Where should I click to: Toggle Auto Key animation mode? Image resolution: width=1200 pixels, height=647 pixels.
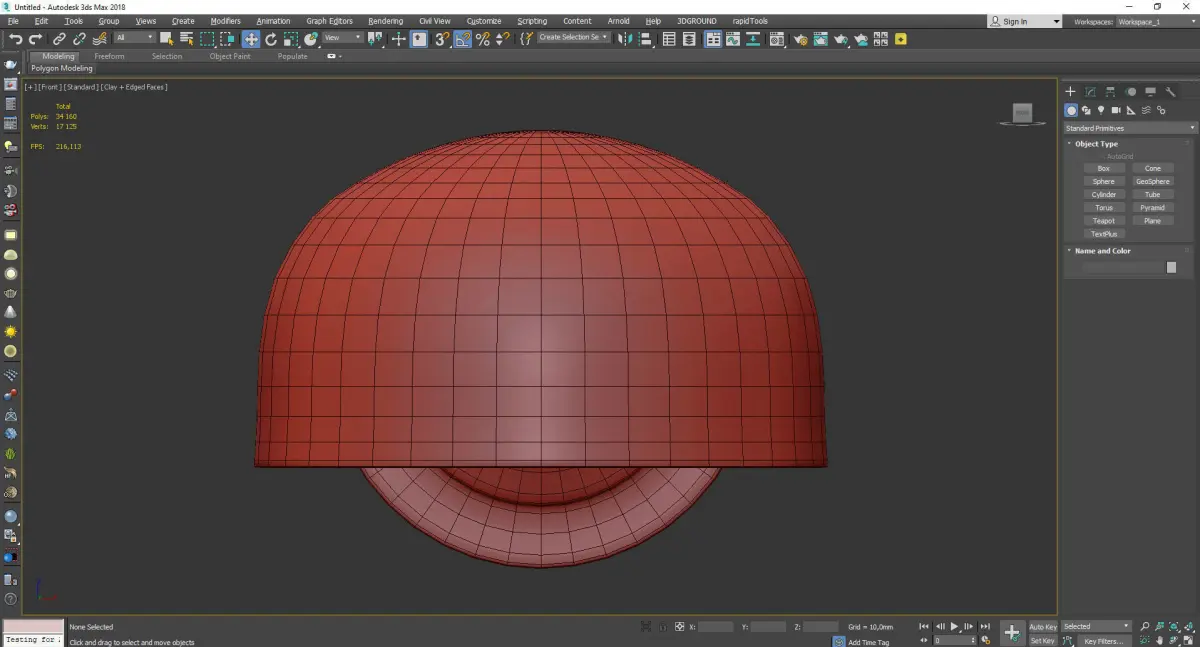click(1042, 627)
